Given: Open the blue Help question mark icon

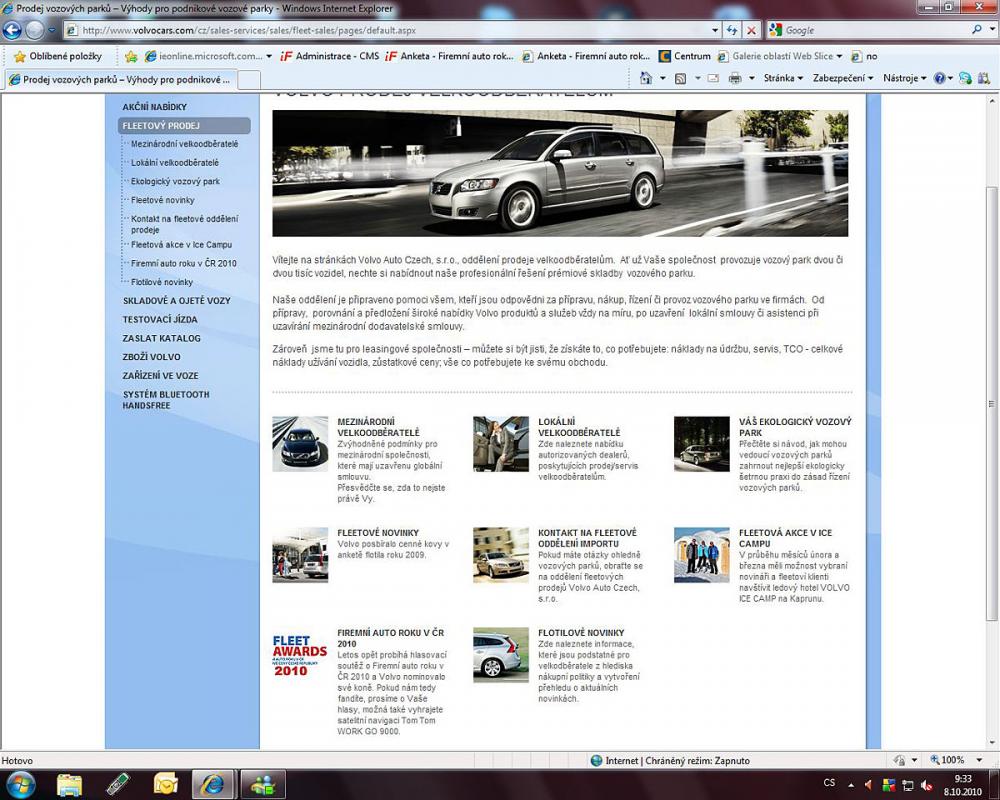Looking at the screenshot, I should pyautogui.click(x=939, y=78).
